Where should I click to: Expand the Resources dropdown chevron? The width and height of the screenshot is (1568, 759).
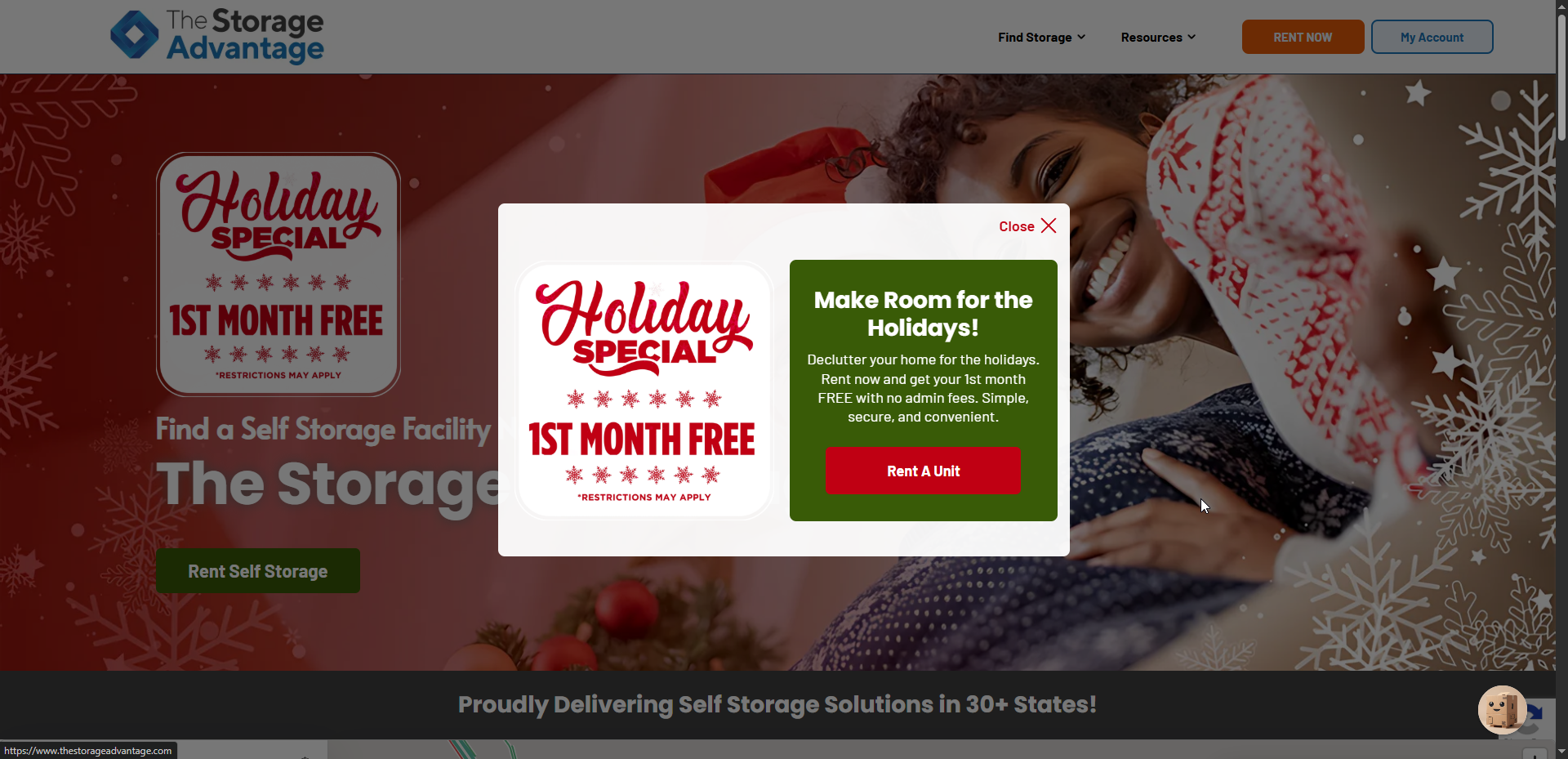(1192, 37)
